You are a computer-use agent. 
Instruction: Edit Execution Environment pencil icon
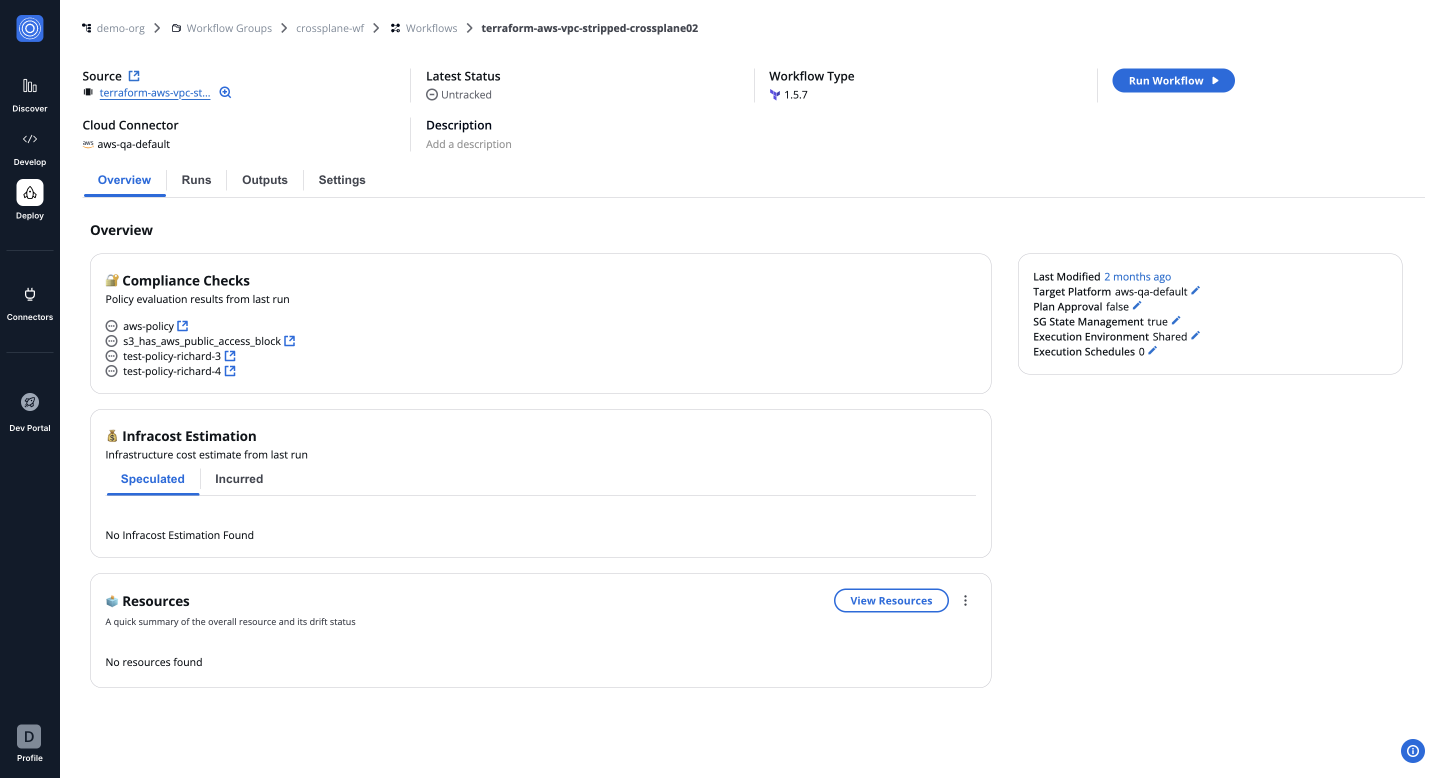[1196, 336]
